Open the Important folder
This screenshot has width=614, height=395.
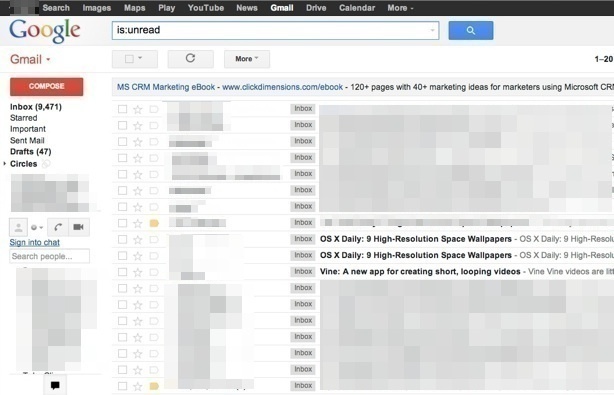click(x=28, y=129)
